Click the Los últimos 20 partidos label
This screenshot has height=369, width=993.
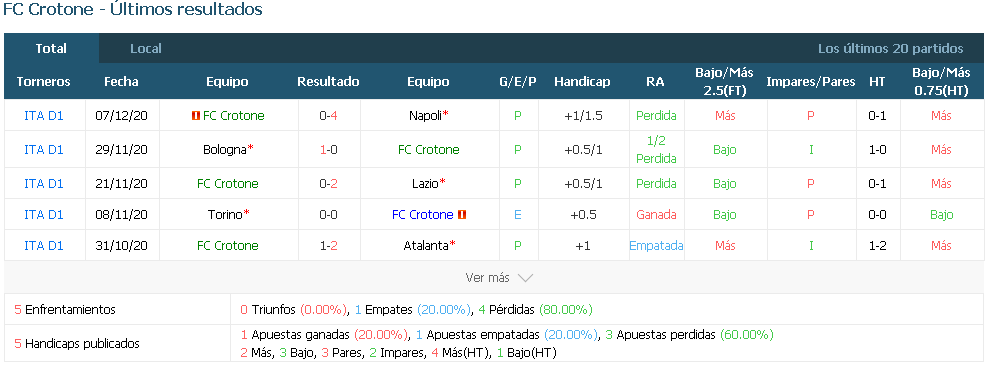pos(890,49)
